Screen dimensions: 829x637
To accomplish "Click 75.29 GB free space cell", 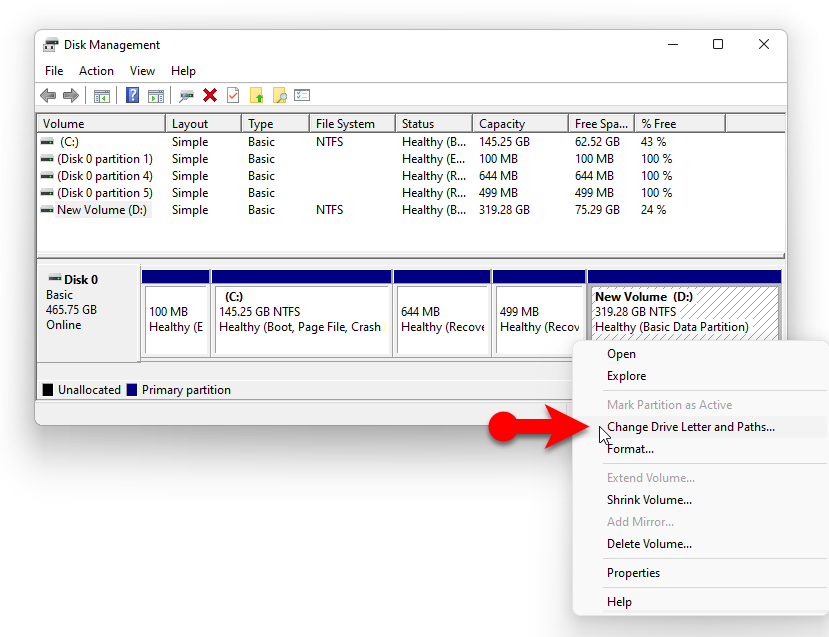I will tap(597, 210).
